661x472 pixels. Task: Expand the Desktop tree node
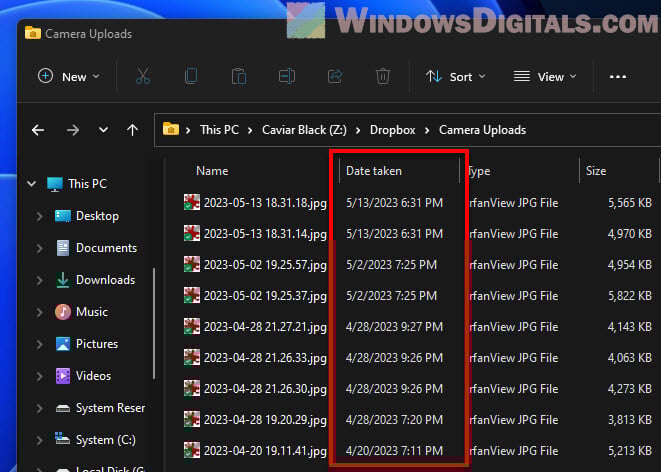[39, 216]
